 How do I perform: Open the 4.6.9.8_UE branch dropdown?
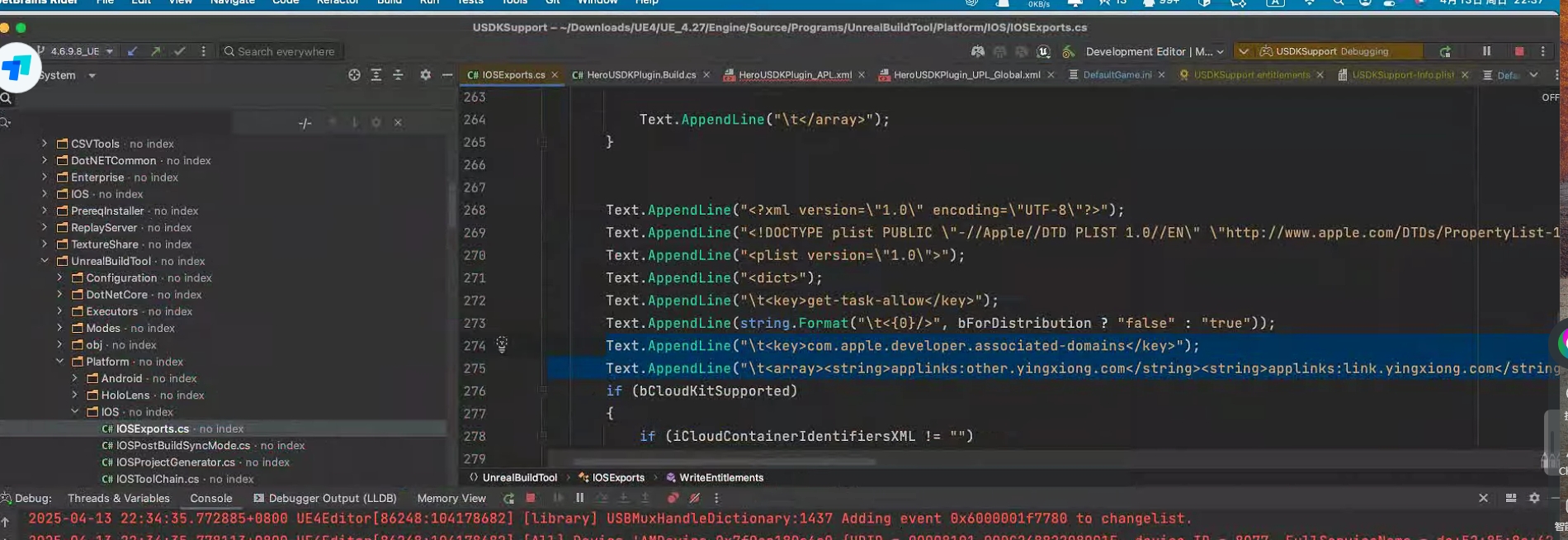pyautogui.click(x=81, y=51)
